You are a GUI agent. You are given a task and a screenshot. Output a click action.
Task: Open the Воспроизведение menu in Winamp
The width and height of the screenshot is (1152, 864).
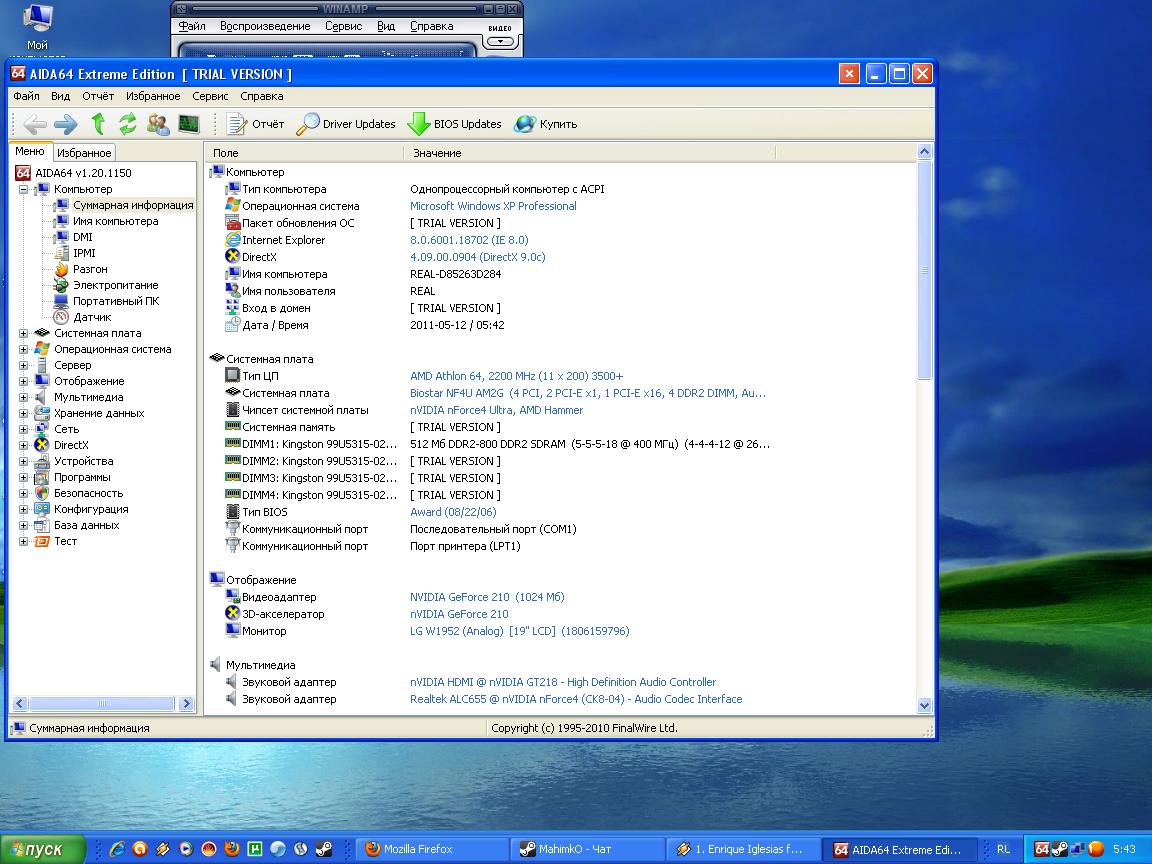265,26
